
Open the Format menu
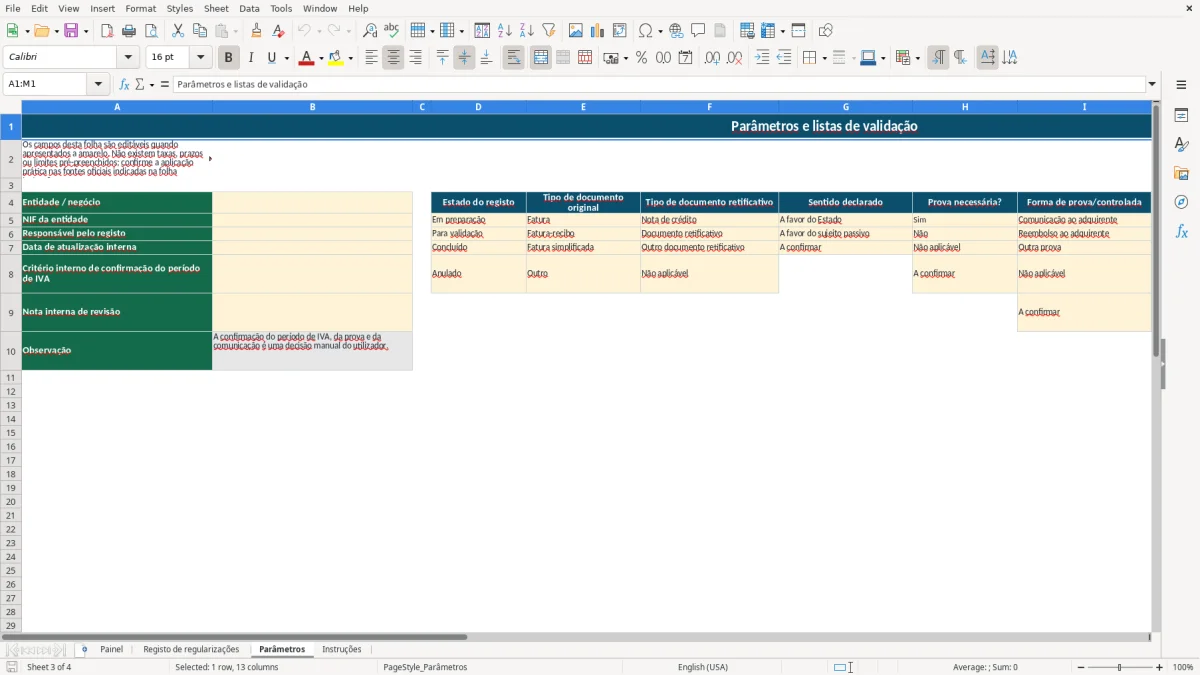141,8
